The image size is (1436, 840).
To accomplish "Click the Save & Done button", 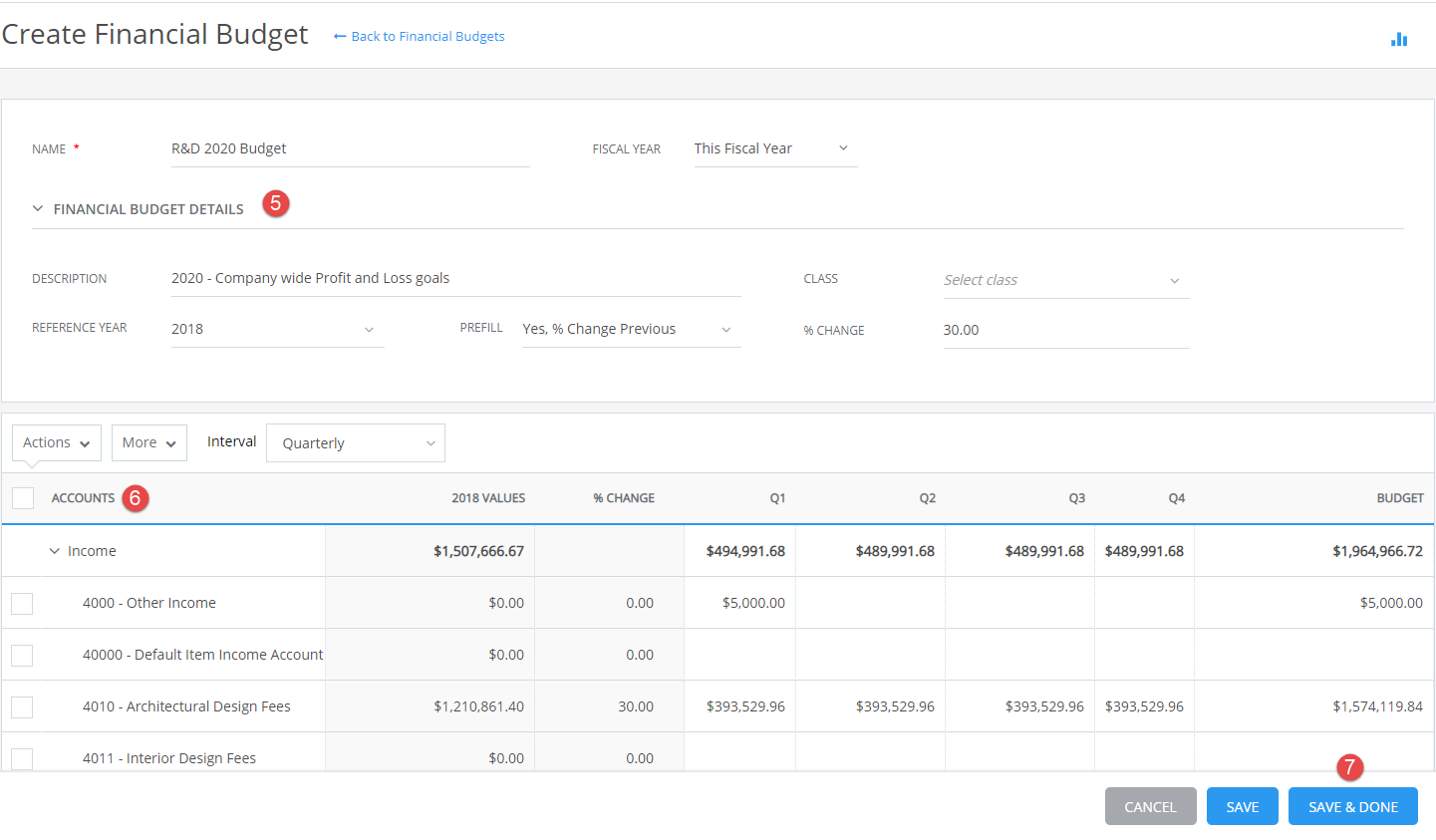I will coord(1353,807).
